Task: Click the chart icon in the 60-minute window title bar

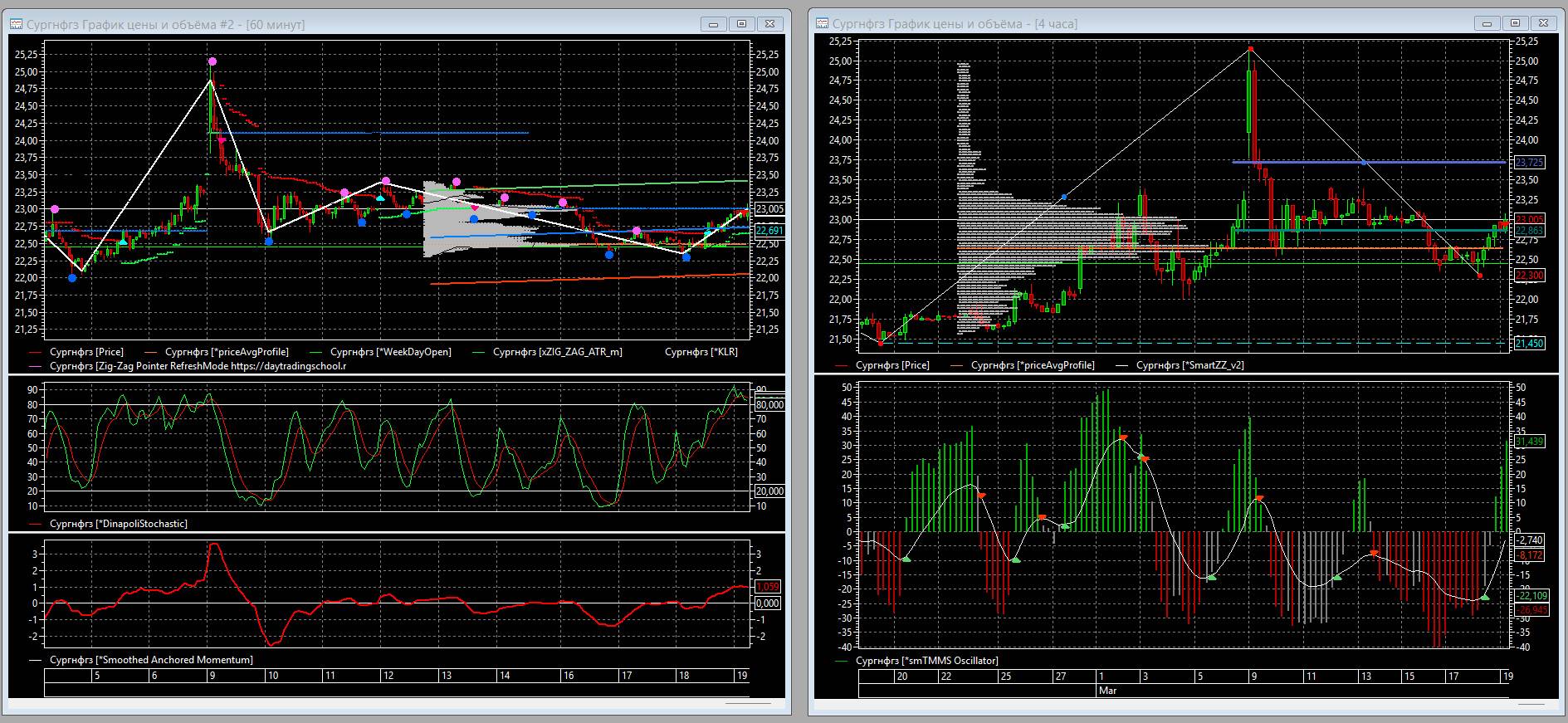Action: coord(17,25)
